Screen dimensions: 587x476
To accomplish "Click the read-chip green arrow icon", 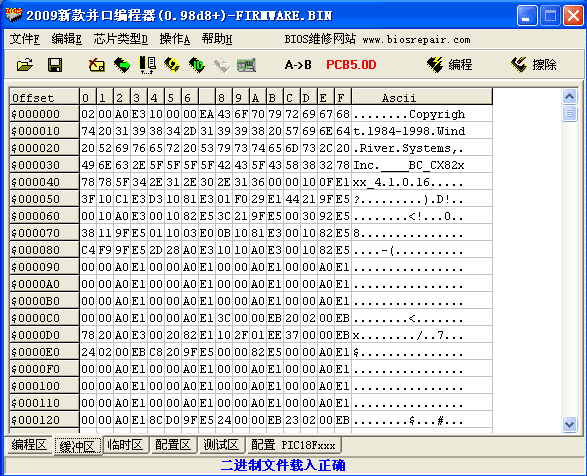I will point(122,65).
